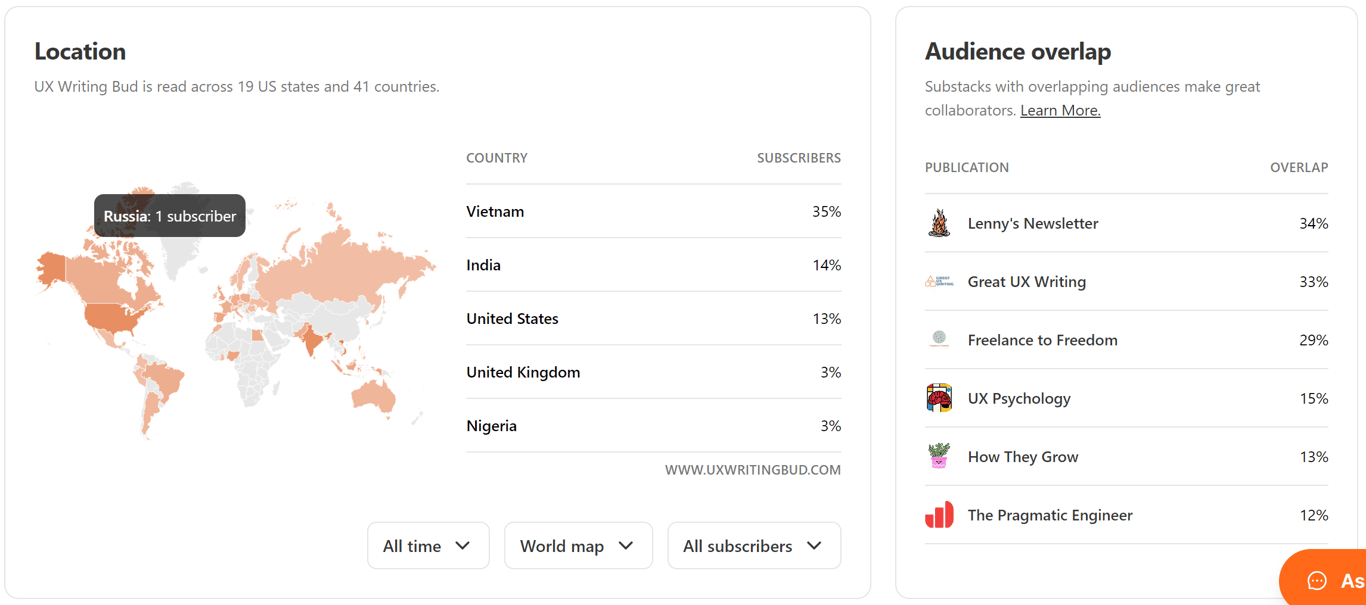The width and height of the screenshot is (1366, 605).
Task: Click the 15% overlap for UX Psychology
Action: click(1313, 398)
